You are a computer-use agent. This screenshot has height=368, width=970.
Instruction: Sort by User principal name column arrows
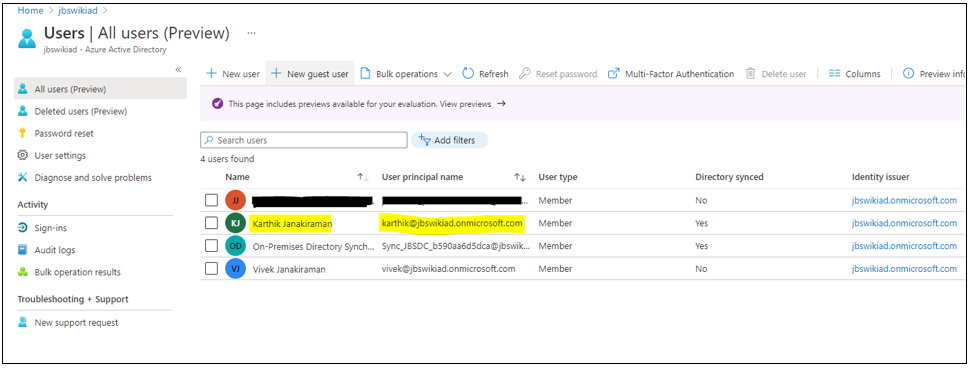(520, 178)
